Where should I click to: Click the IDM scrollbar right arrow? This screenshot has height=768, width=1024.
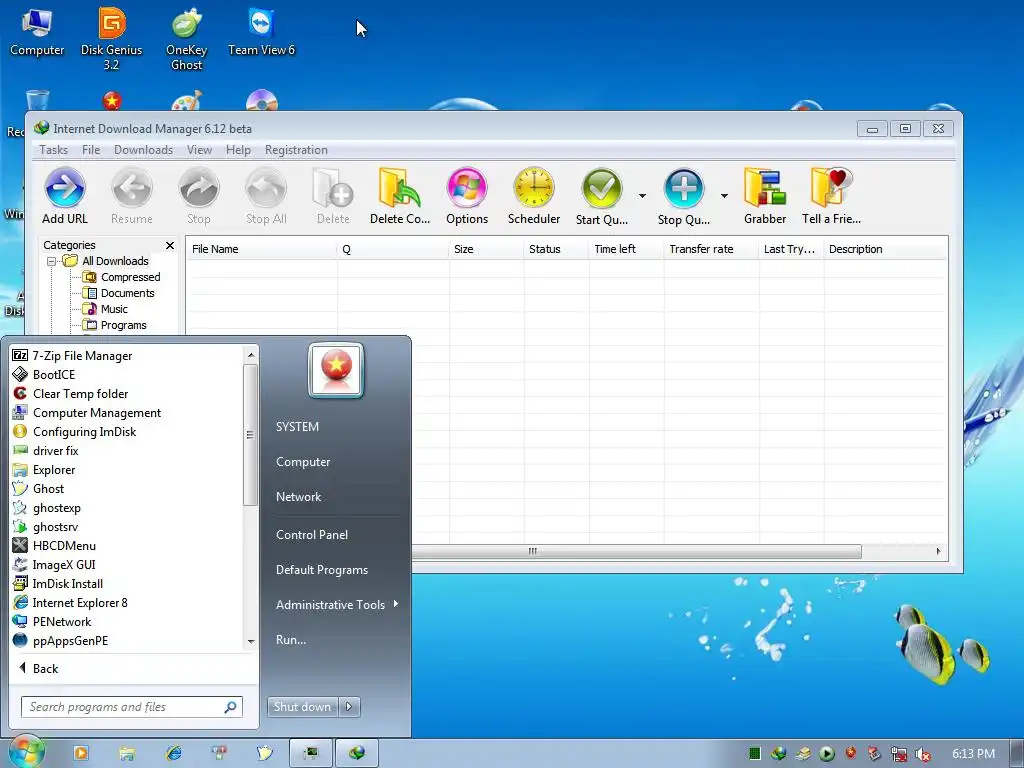(x=938, y=551)
